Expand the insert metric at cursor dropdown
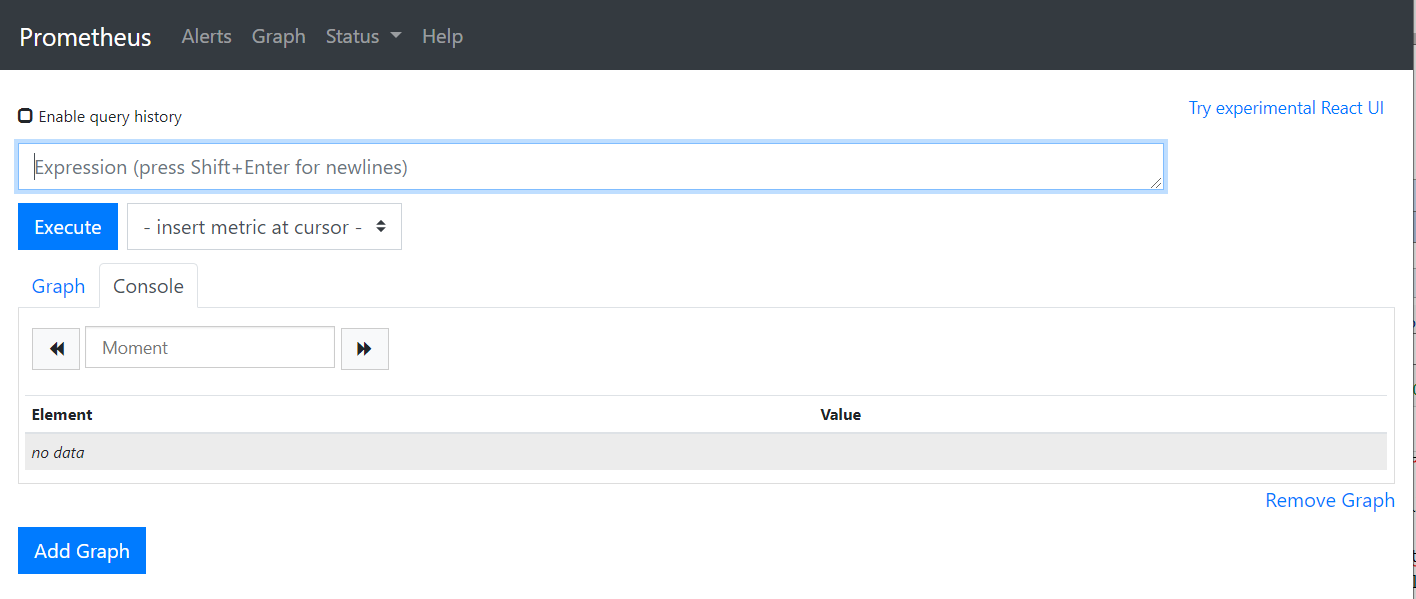This screenshot has width=1416, height=599. [x=264, y=227]
